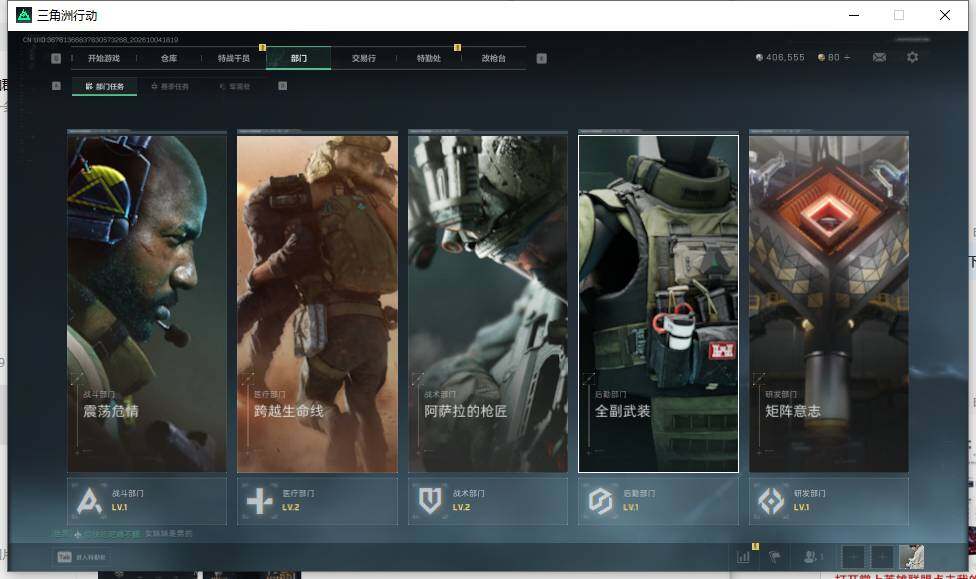
Task: Switch to the 改枪台 tab
Action: pyautogui.click(x=494, y=59)
